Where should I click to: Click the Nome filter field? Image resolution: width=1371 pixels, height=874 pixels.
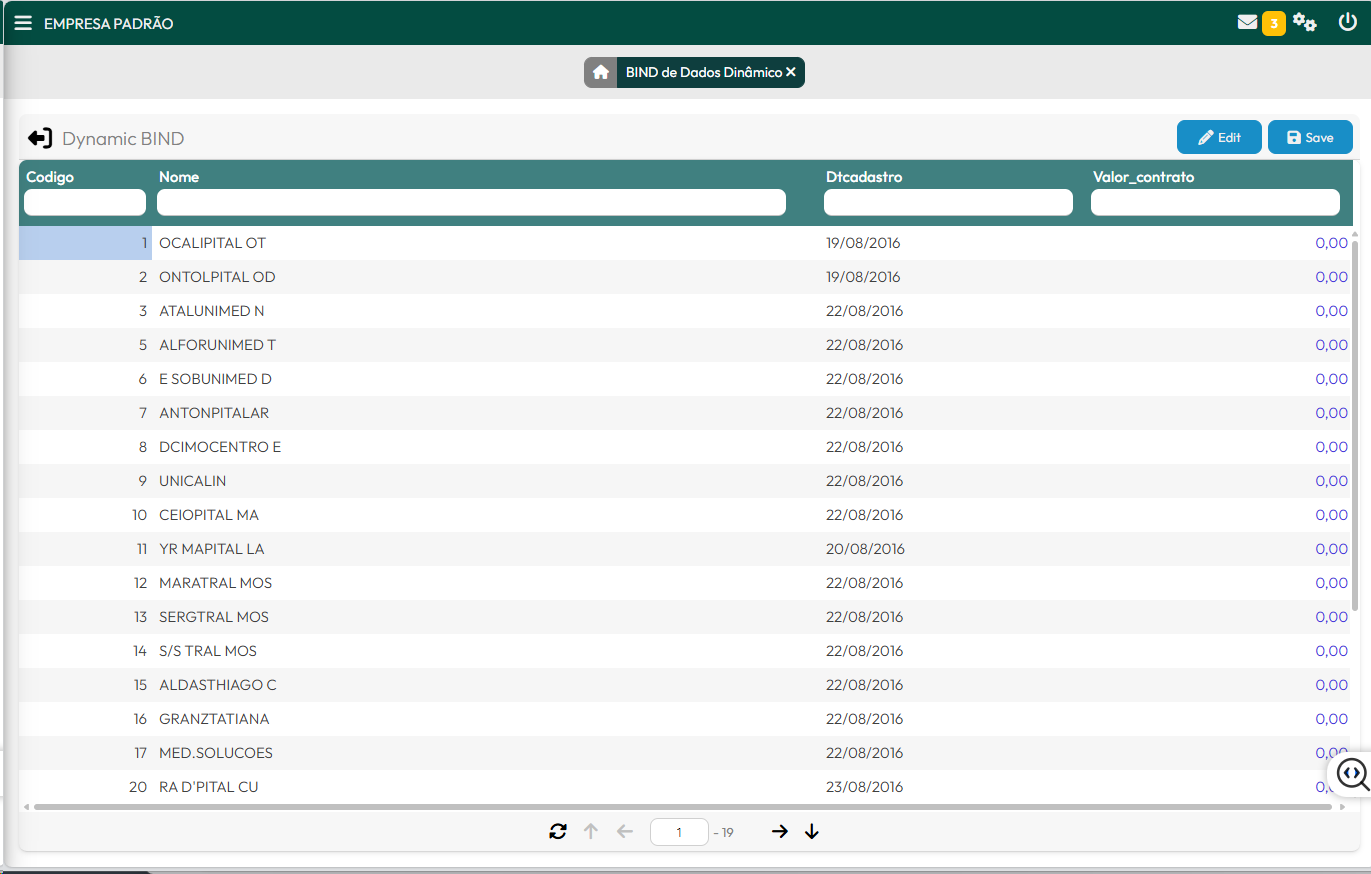[471, 203]
